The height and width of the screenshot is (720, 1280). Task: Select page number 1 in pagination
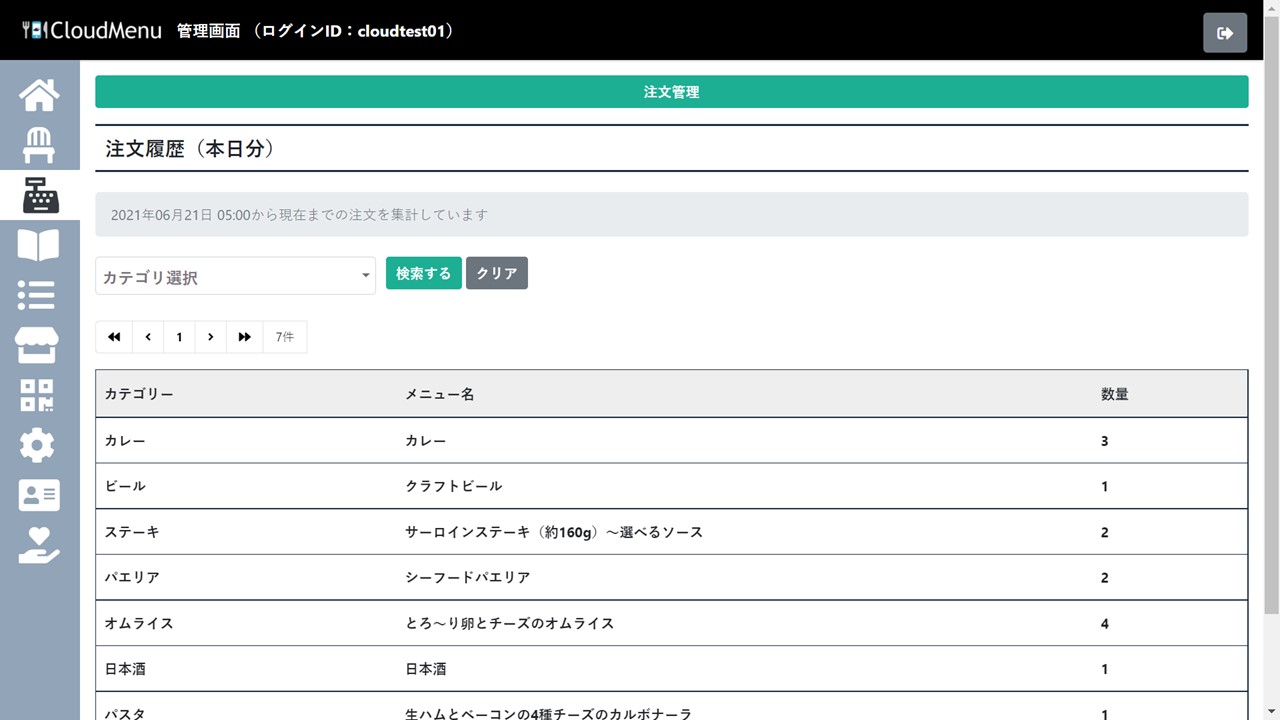pos(179,337)
